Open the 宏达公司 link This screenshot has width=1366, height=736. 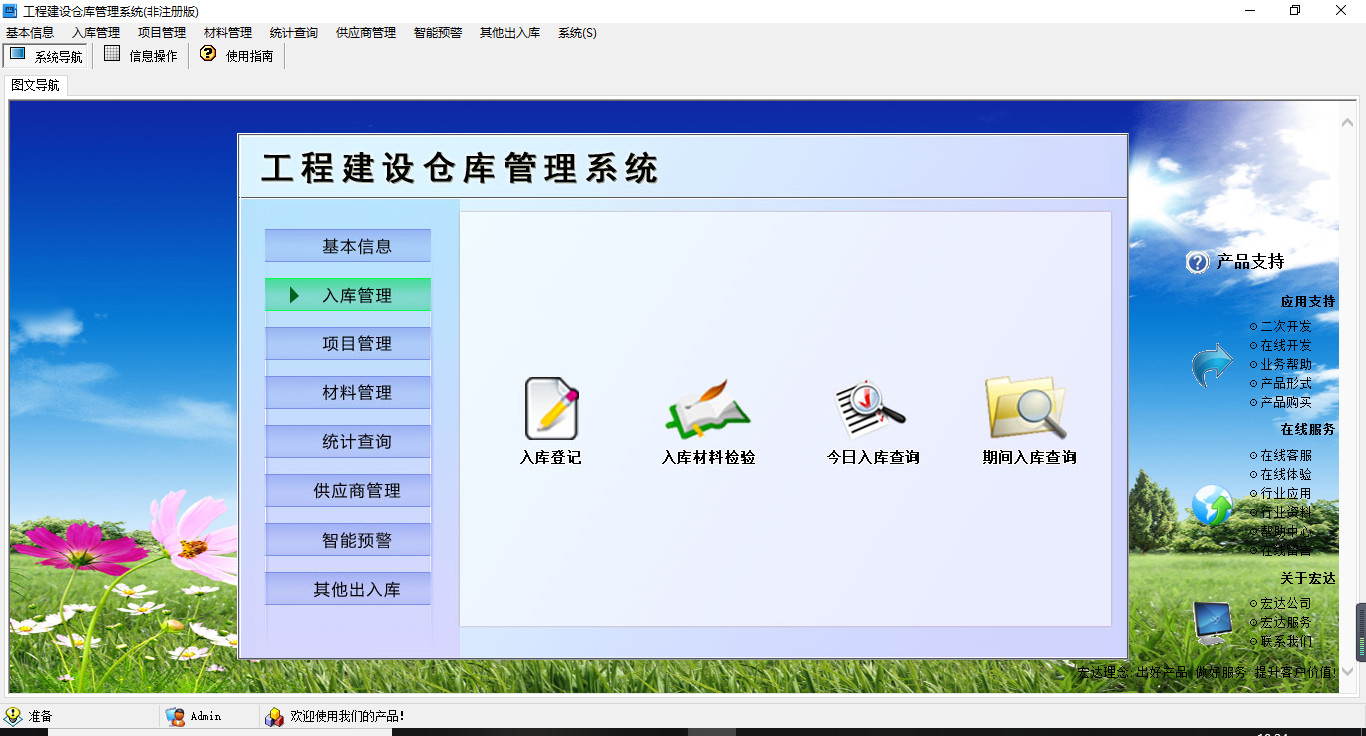pos(1285,603)
